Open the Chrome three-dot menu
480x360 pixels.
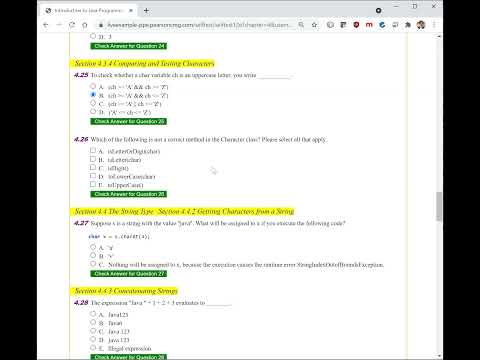(434, 25)
